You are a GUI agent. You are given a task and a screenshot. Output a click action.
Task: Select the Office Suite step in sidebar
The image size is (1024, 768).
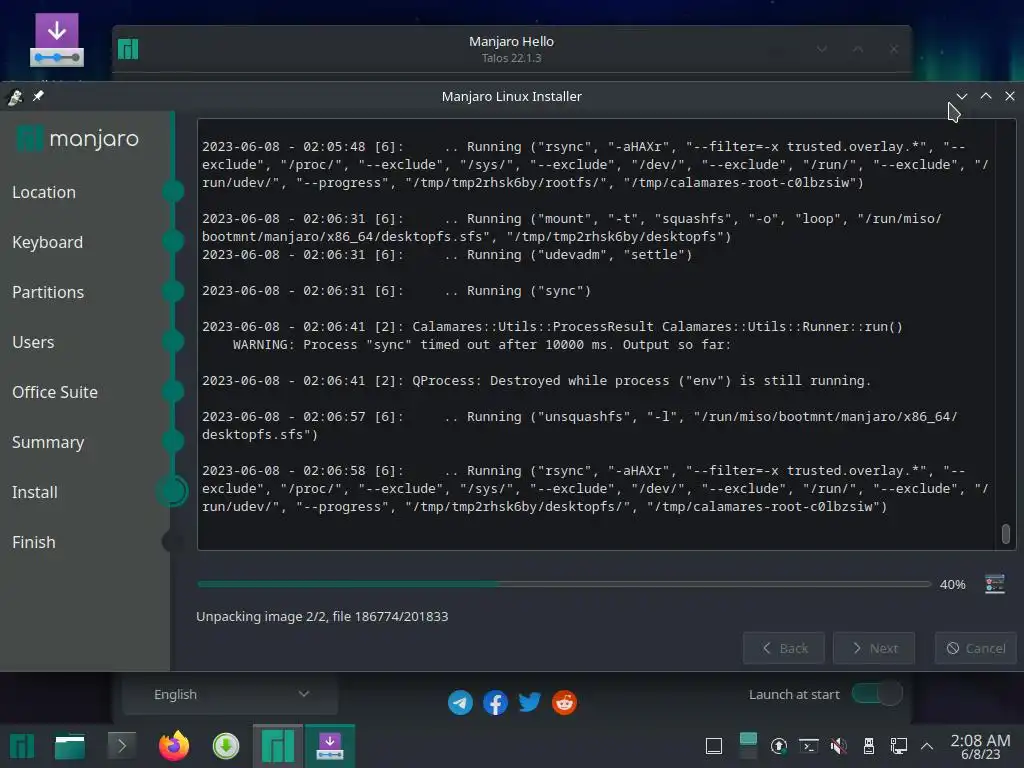[55, 392]
